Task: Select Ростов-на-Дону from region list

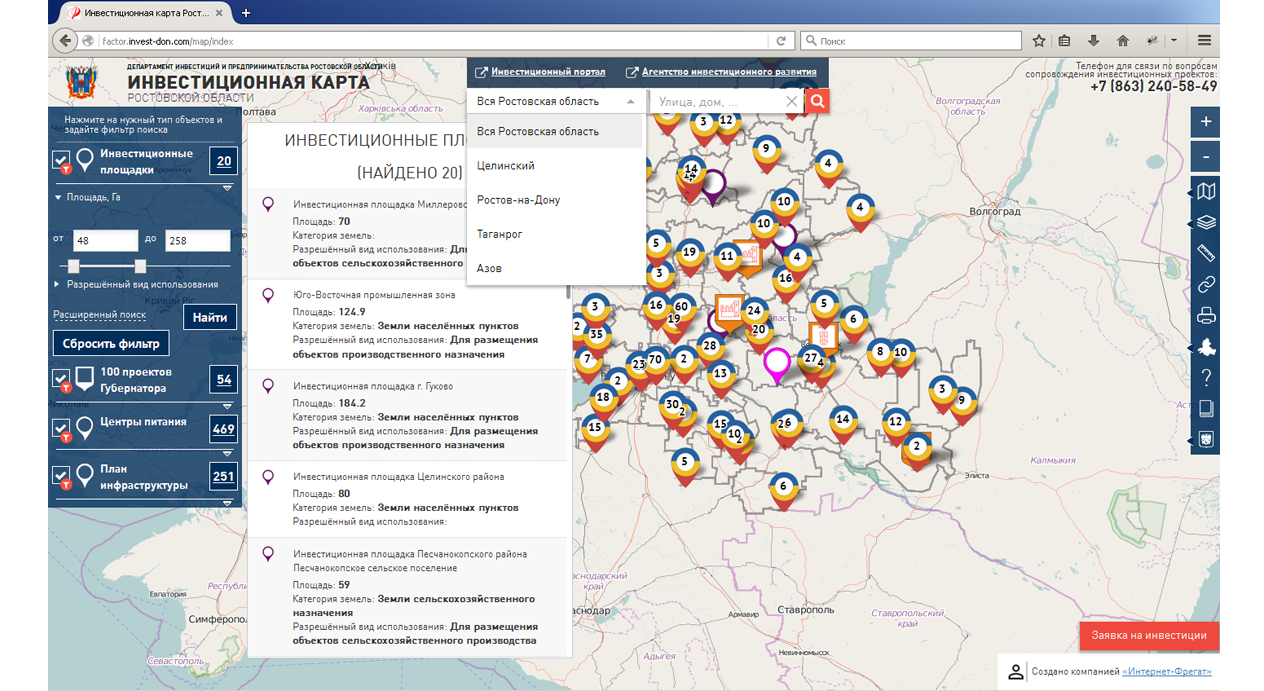Action: [556, 200]
